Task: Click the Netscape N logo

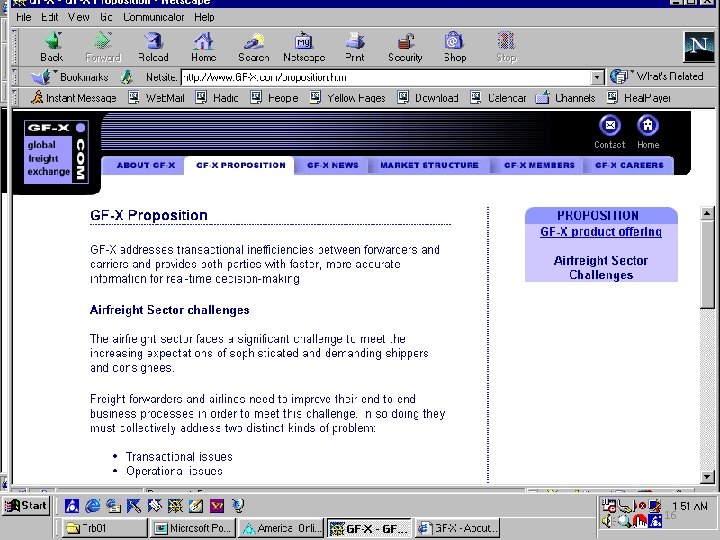Action: 699,46
